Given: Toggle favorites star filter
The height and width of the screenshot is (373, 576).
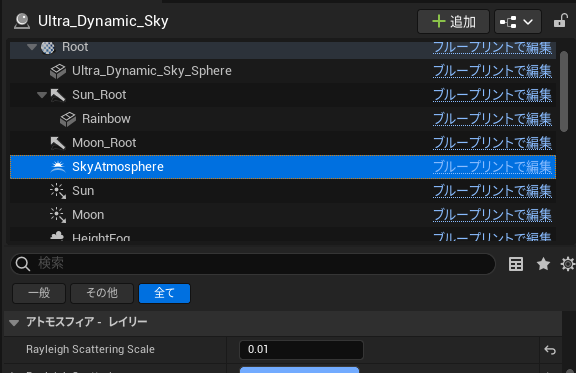Looking at the screenshot, I should [543, 264].
